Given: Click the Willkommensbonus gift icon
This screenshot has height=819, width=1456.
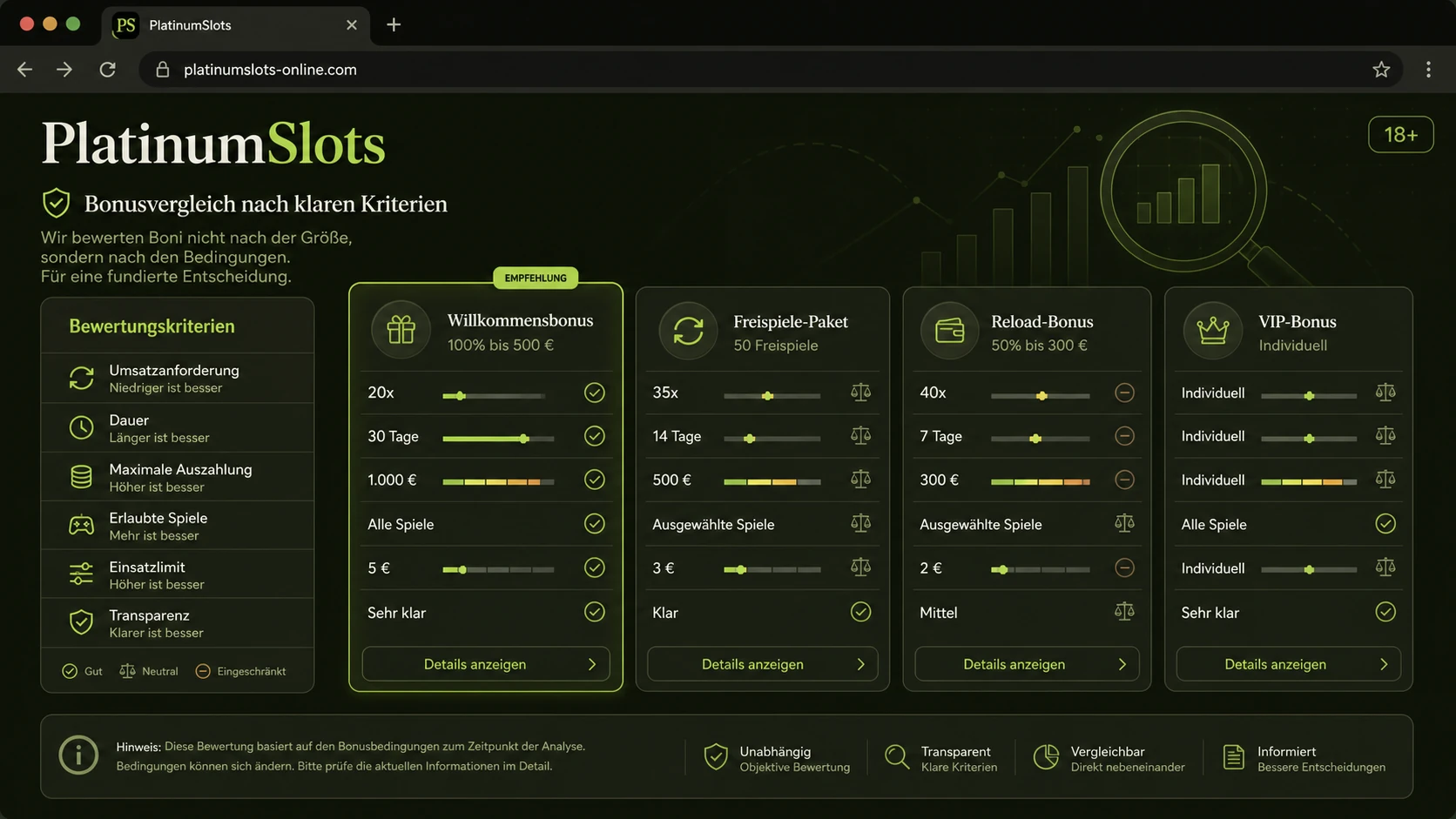Looking at the screenshot, I should click(x=401, y=330).
